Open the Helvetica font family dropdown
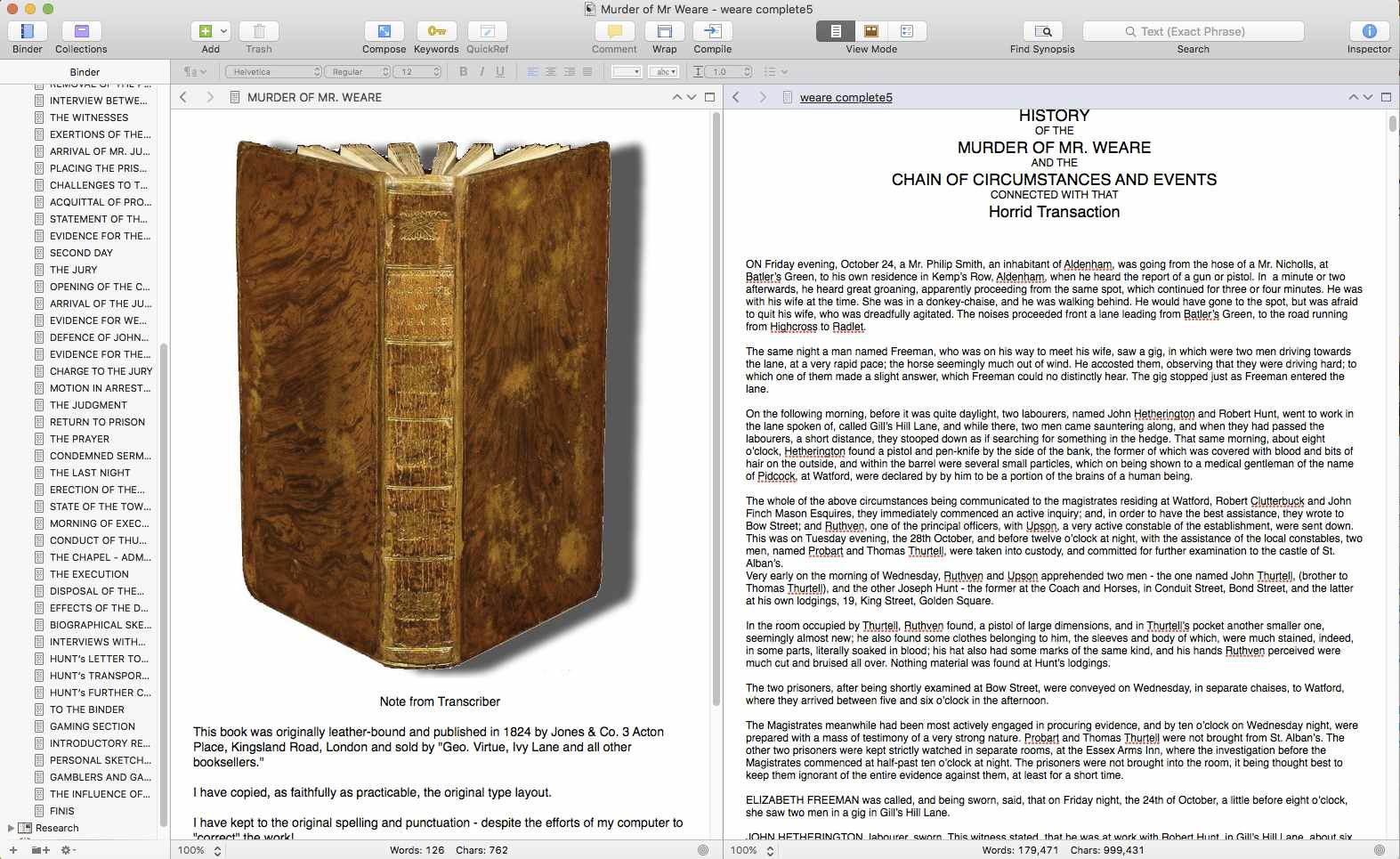This screenshot has height=859, width=1400. [273, 72]
